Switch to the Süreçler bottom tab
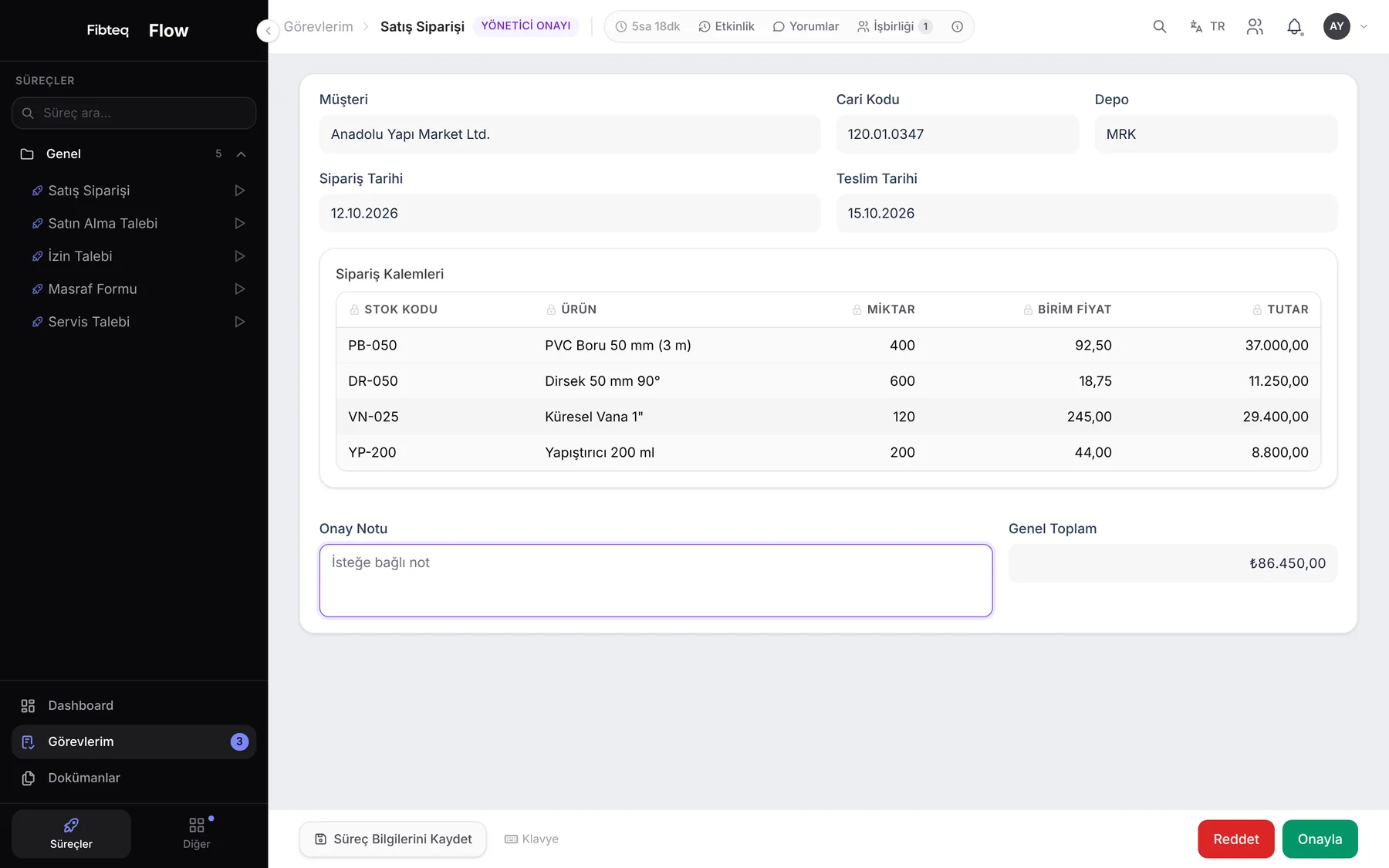Screen dimensions: 1389x868 [71, 833]
